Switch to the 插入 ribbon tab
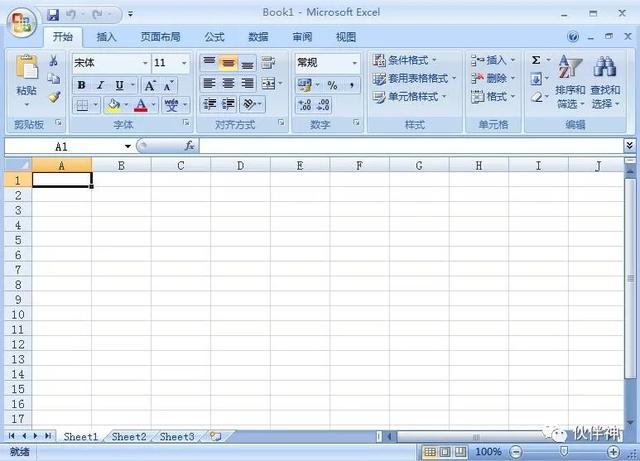 pyautogui.click(x=106, y=37)
